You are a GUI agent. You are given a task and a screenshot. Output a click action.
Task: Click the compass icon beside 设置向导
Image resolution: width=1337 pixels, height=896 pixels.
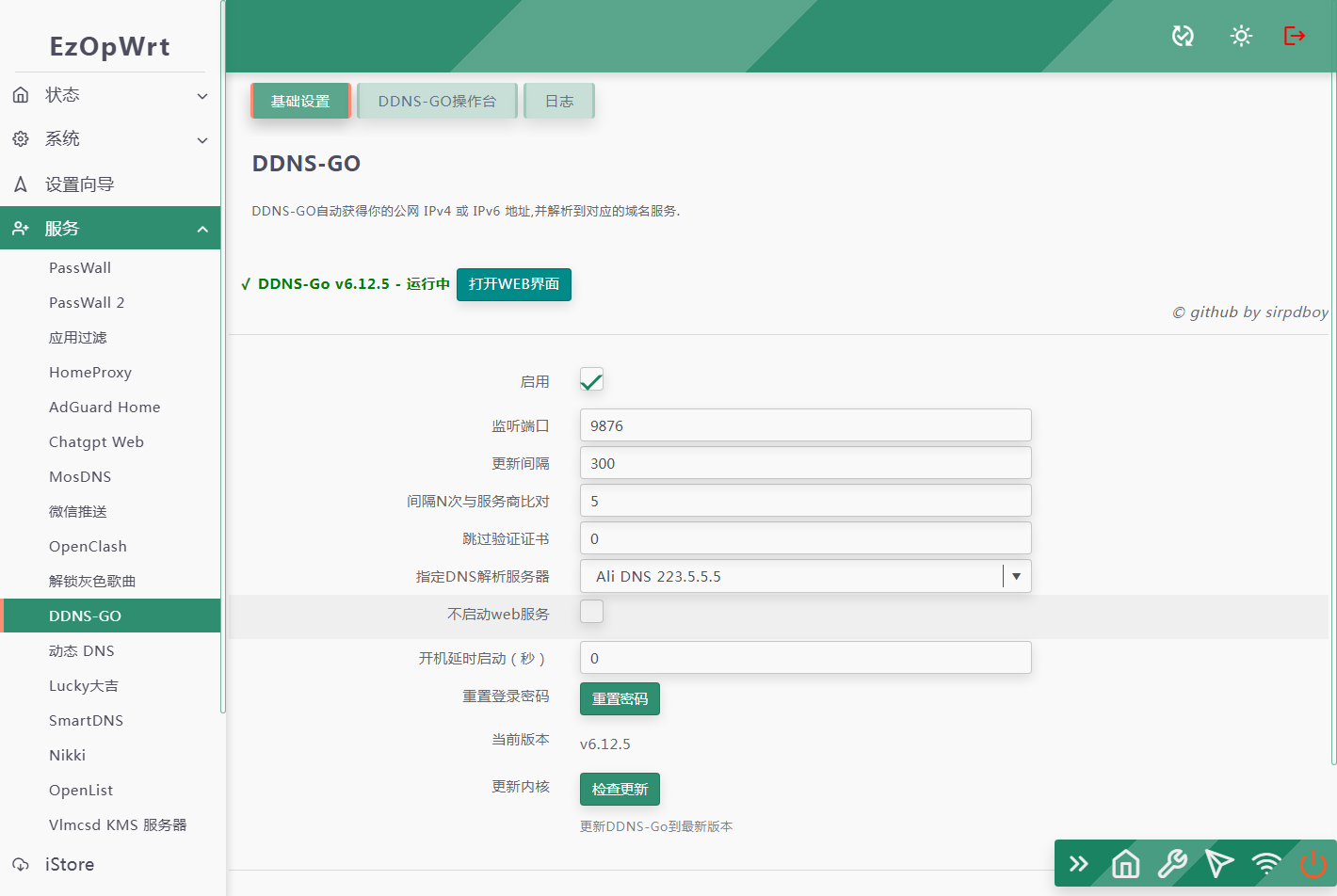click(21, 184)
